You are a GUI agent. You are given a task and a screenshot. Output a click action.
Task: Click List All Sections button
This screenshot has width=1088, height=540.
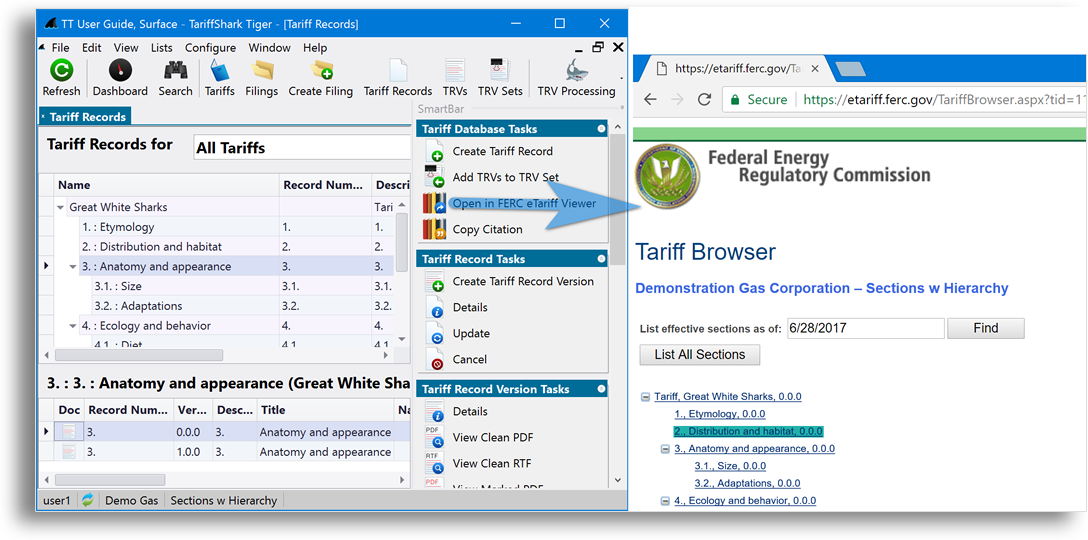click(x=699, y=355)
